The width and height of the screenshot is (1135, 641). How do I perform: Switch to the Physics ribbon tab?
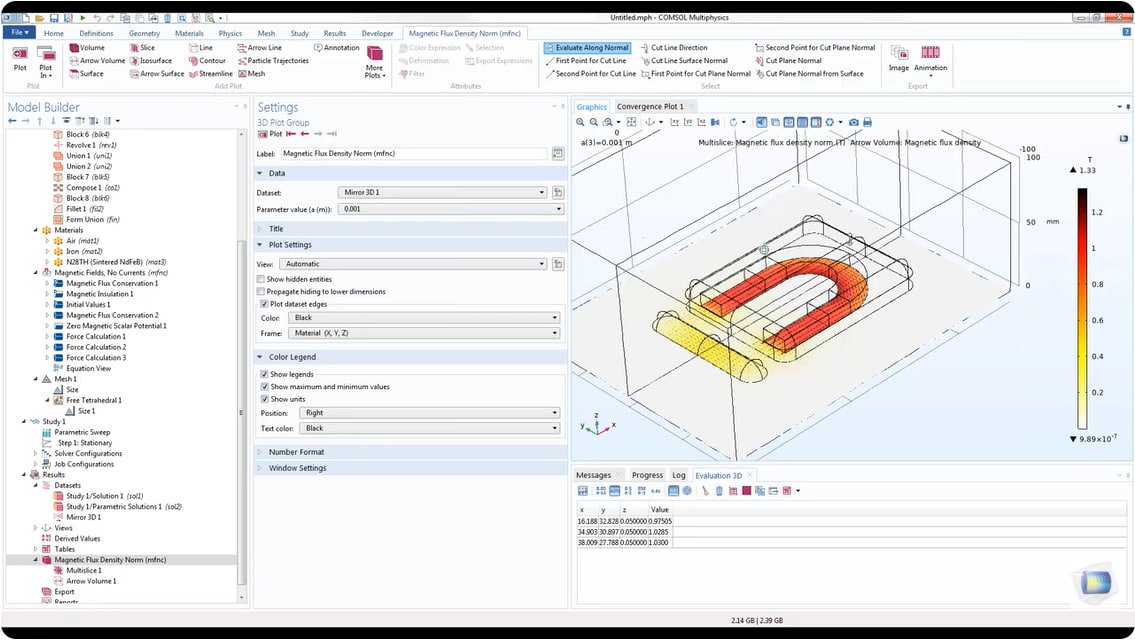coord(230,33)
